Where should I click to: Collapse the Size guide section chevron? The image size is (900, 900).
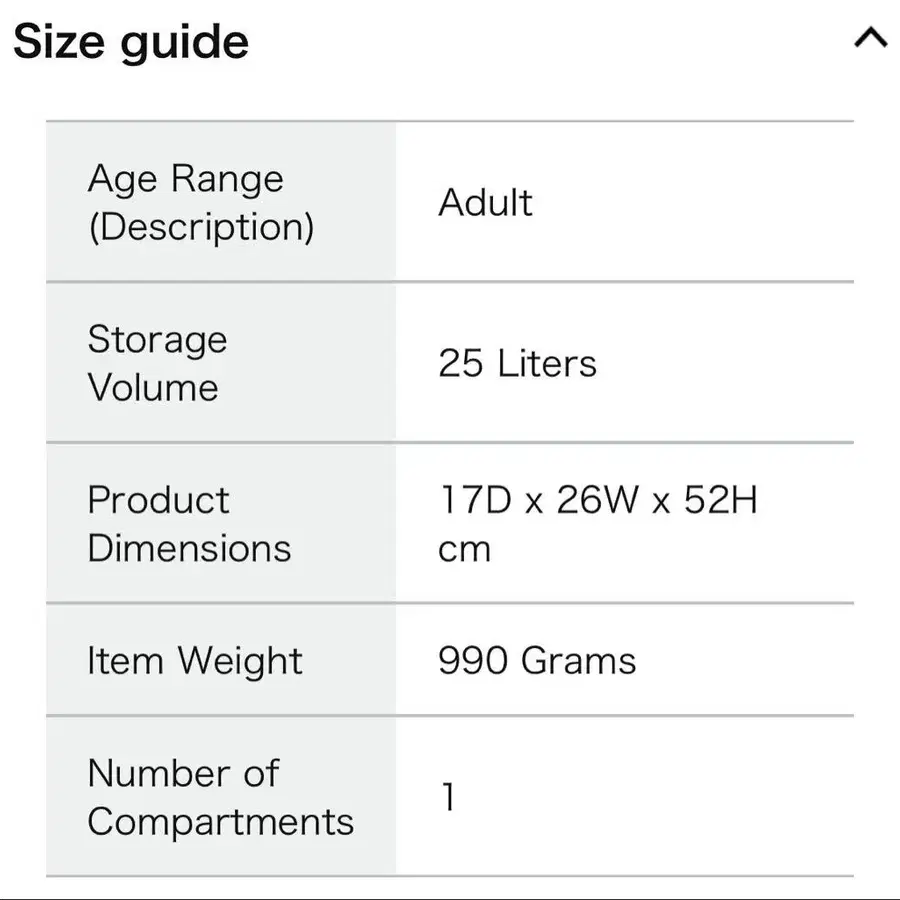pos(871,39)
